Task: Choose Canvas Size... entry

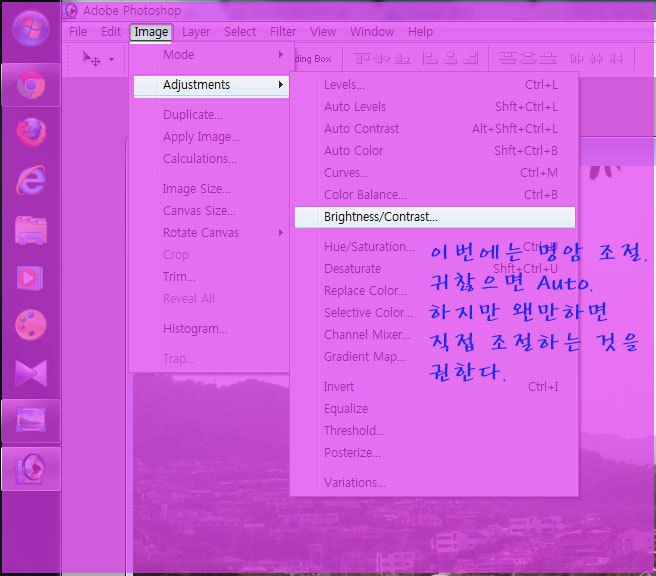Action: (x=200, y=211)
